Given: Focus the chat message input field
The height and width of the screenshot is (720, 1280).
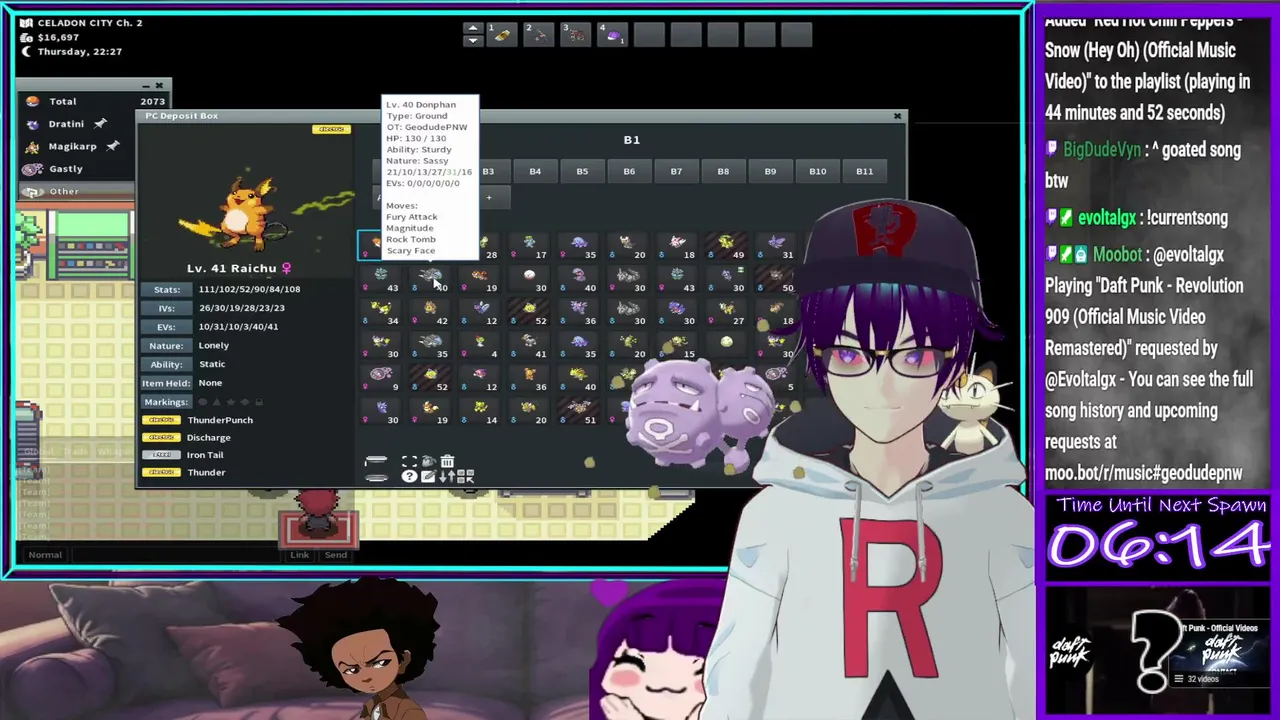Looking at the screenshot, I should 178,554.
